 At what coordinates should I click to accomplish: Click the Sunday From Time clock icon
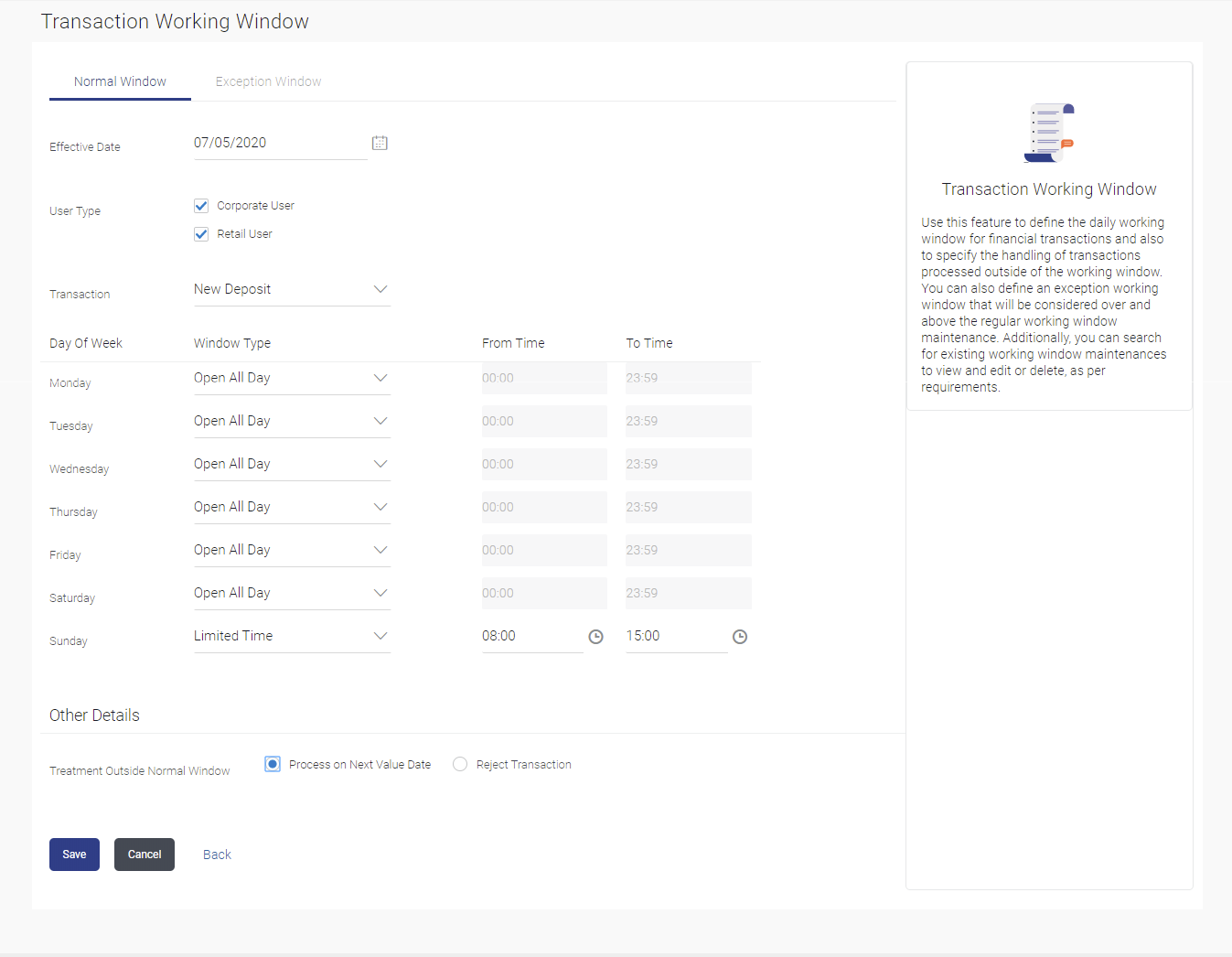[x=595, y=637]
